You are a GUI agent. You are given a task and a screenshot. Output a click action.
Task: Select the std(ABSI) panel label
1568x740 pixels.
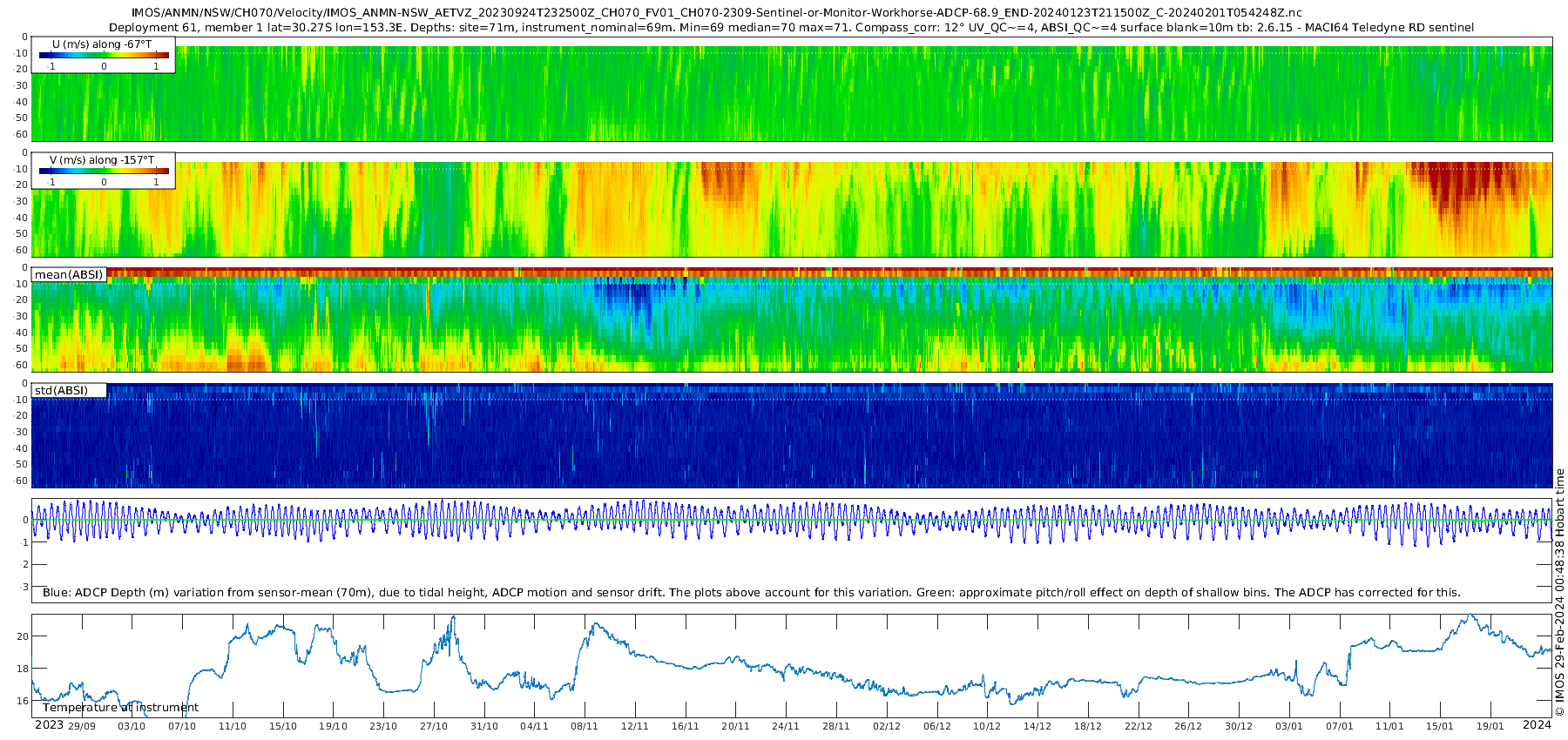(x=69, y=390)
